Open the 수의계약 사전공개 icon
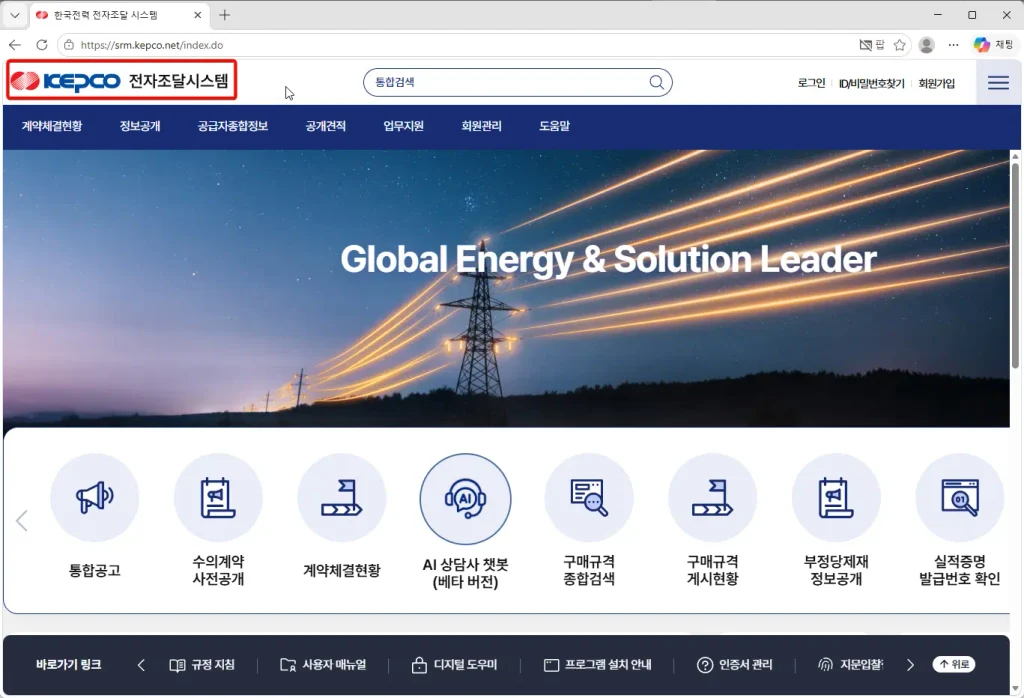 (x=218, y=498)
